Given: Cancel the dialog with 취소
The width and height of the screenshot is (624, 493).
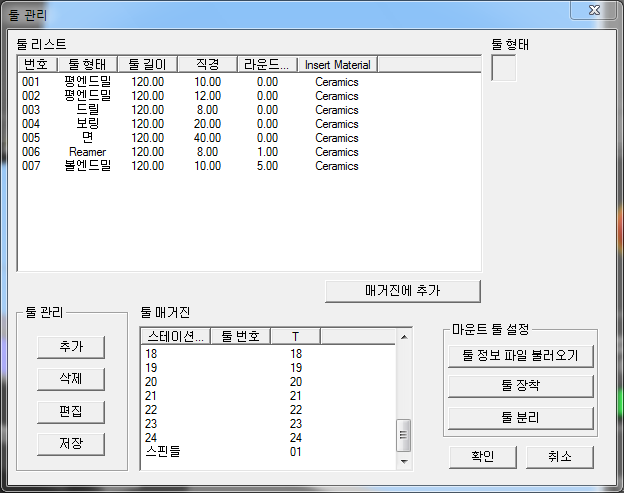Looking at the screenshot, I should pos(560,457).
